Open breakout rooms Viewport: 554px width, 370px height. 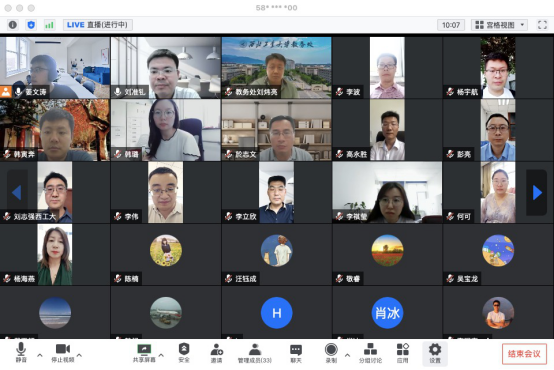click(370, 353)
